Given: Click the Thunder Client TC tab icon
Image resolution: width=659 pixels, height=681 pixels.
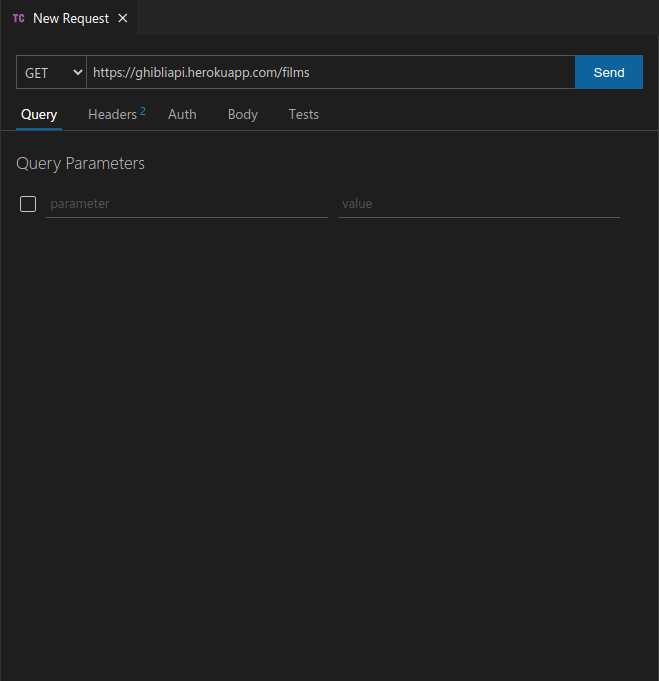Looking at the screenshot, I should click(x=19, y=18).
